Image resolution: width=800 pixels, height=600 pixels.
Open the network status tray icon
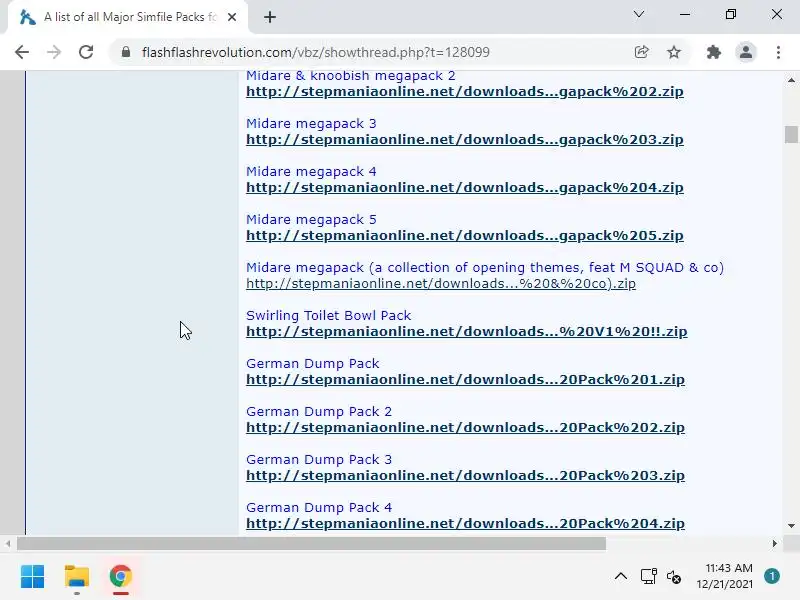click(648, 577)
